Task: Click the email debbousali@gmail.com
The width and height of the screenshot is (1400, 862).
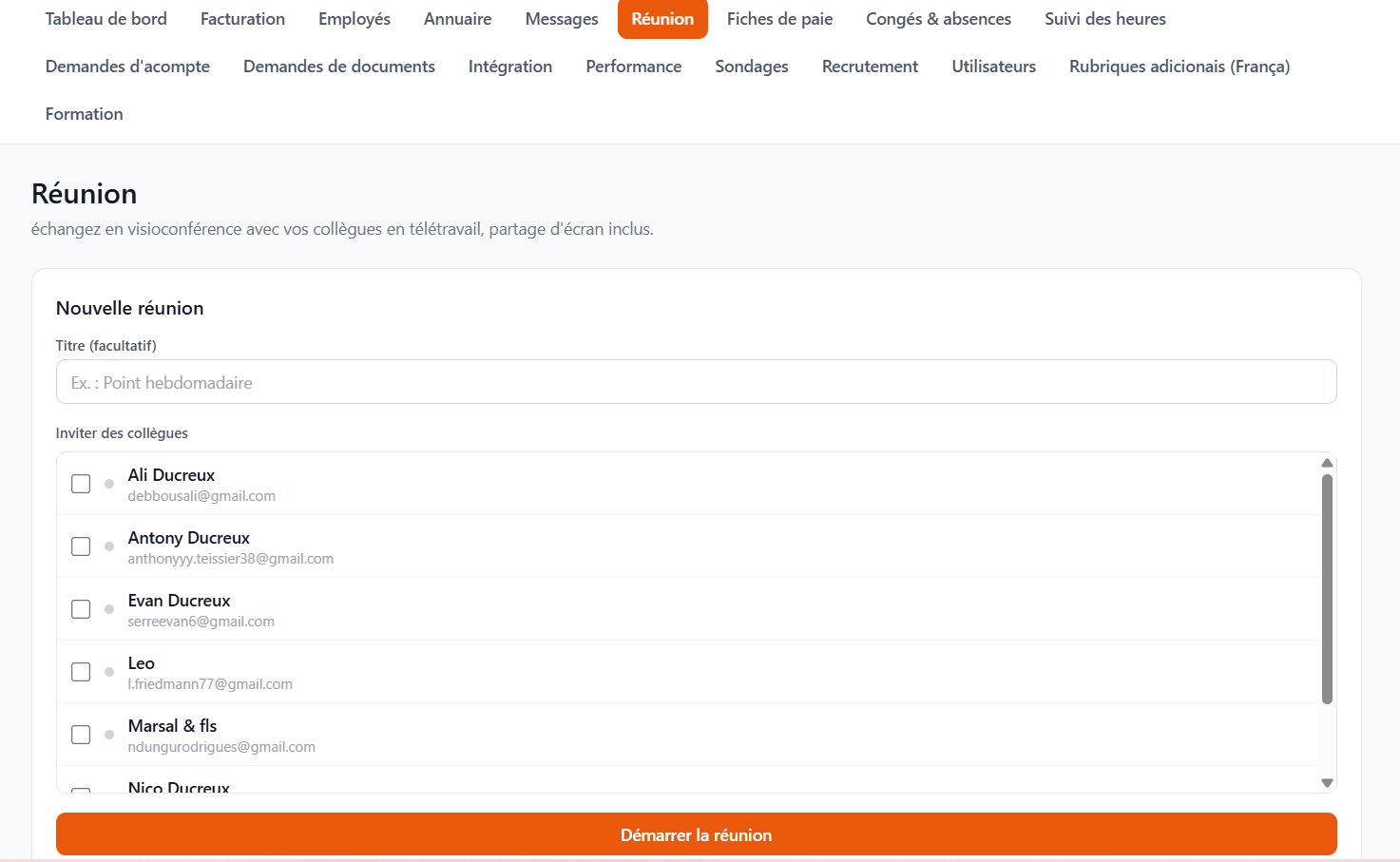Action: point(201,496)
